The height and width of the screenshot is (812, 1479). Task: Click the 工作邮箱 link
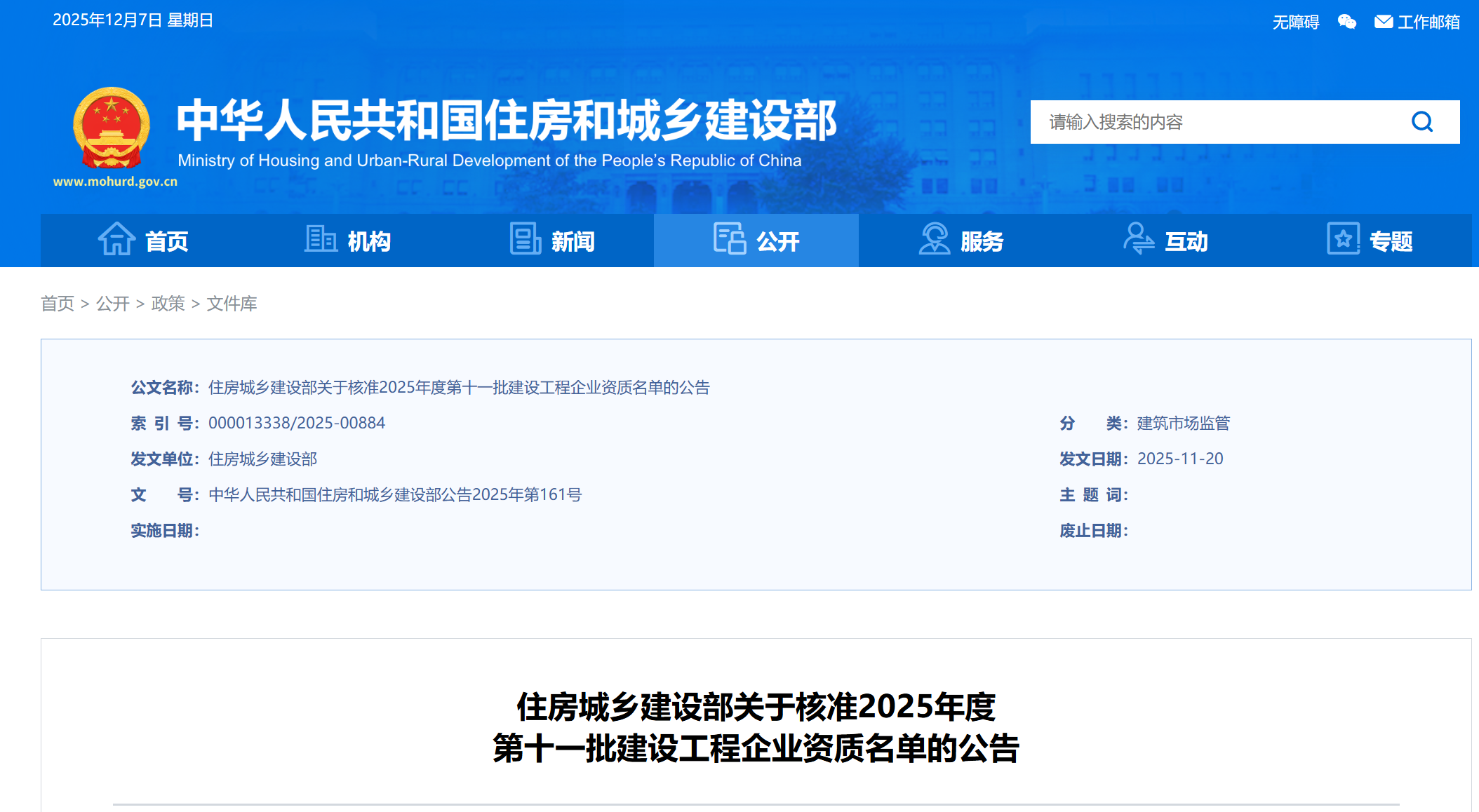coord(1429,21)
